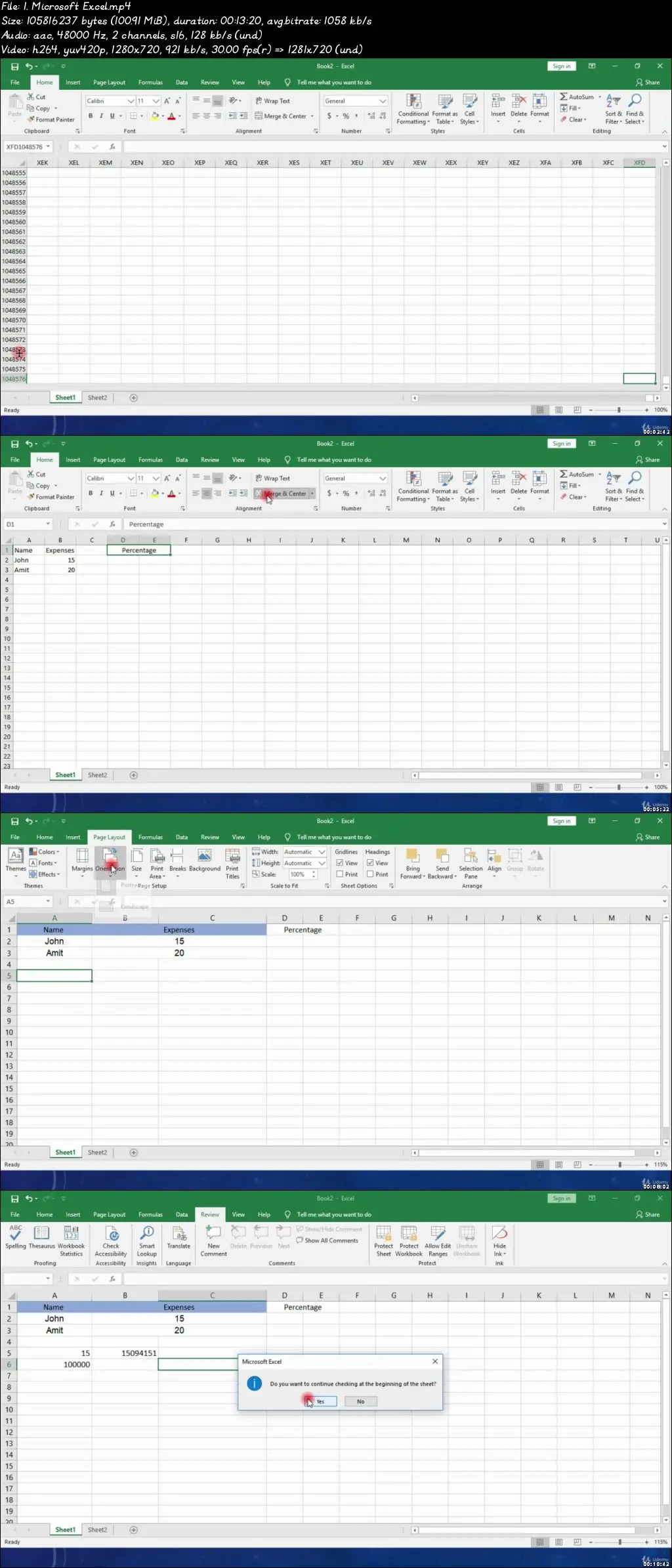Click the zoom slider in Page Layout frame
Screen dimensions: 672x1568
pyautogui.click(x=619, y=1164)
